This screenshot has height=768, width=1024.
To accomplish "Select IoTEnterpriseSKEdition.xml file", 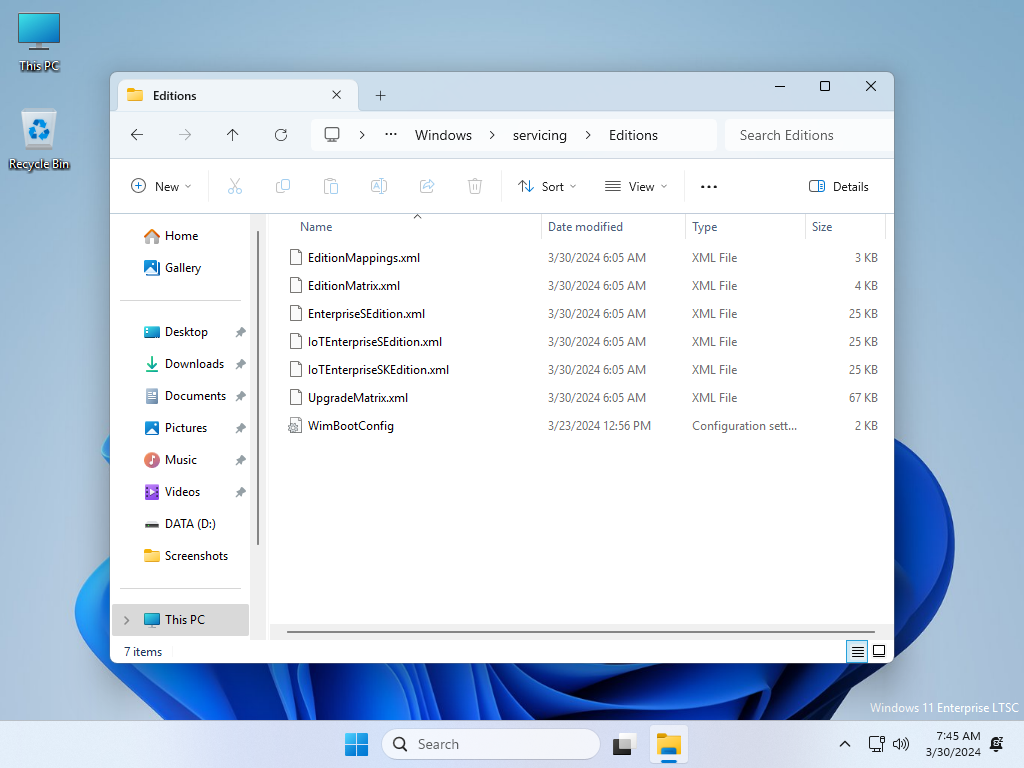I will tap(378, 370).
